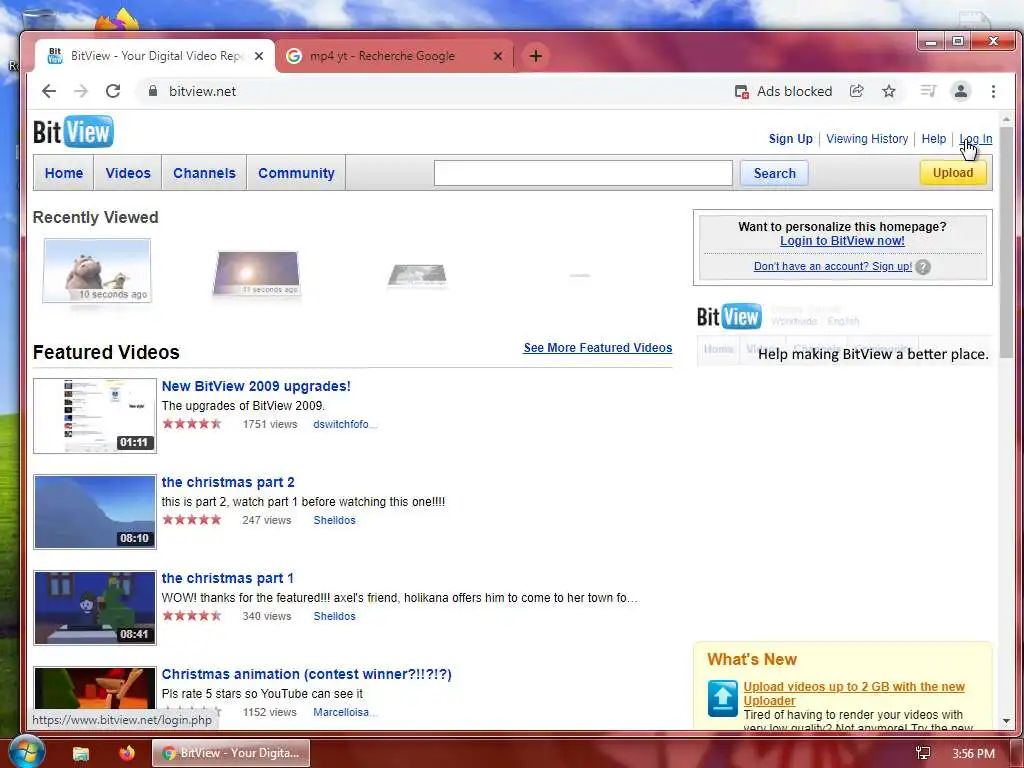1024x768 pixels.
Task: Open the Videos navigation tab
Action: point(128,173)
